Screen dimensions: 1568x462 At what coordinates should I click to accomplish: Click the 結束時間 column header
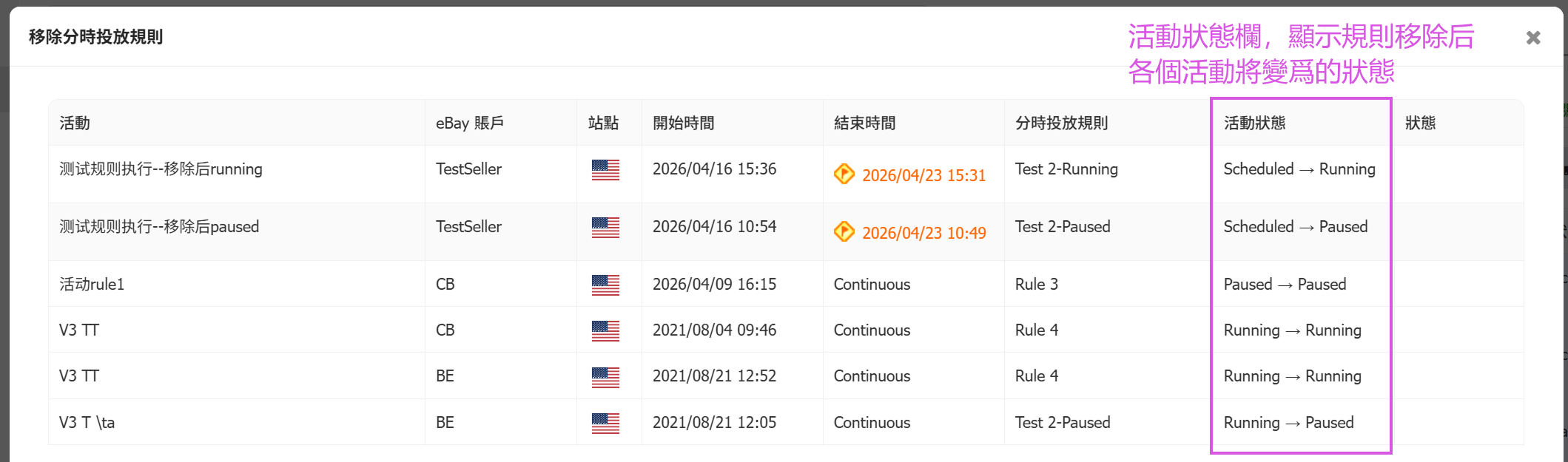864,123
